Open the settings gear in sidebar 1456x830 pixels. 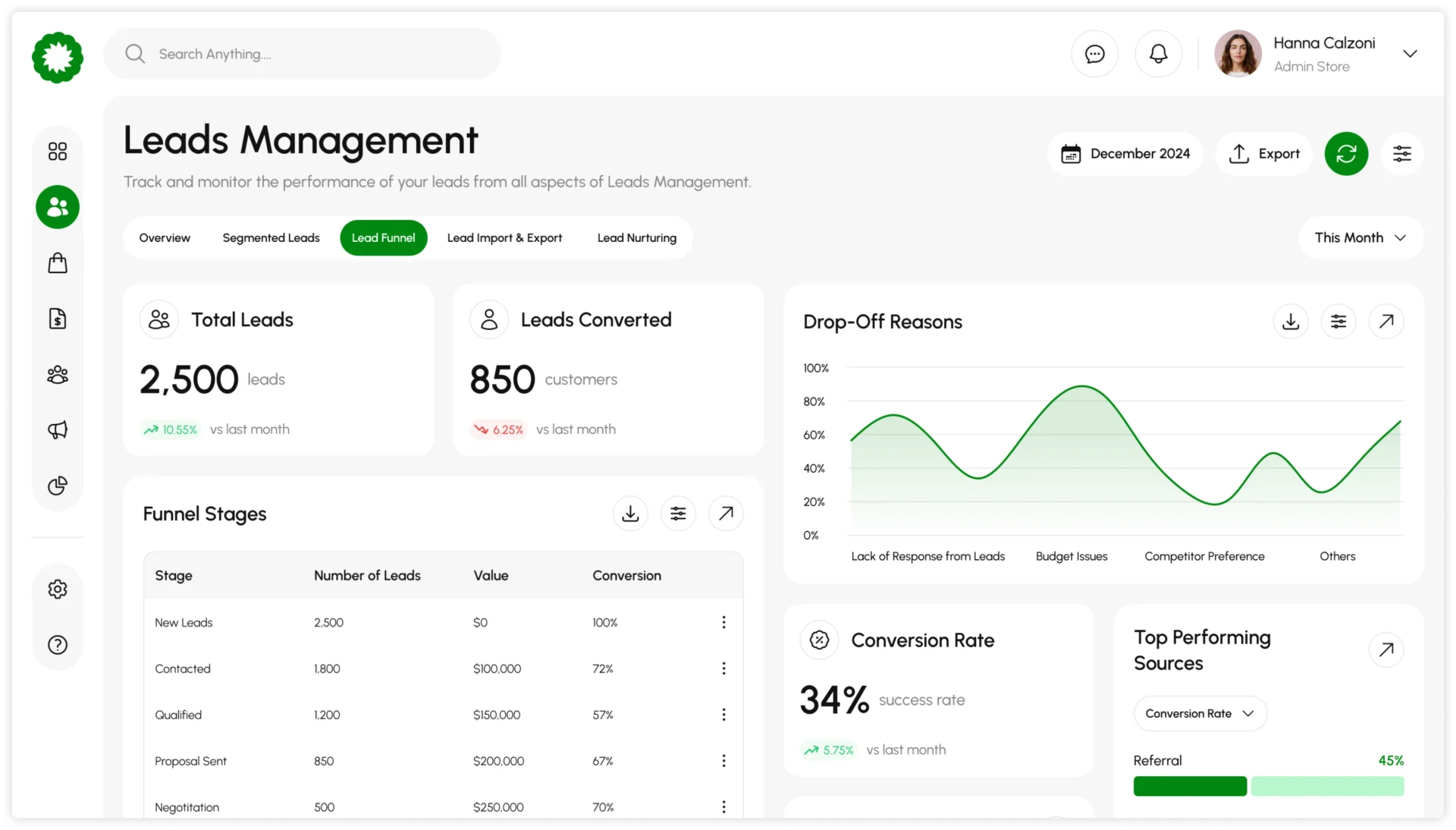[58, 589]
